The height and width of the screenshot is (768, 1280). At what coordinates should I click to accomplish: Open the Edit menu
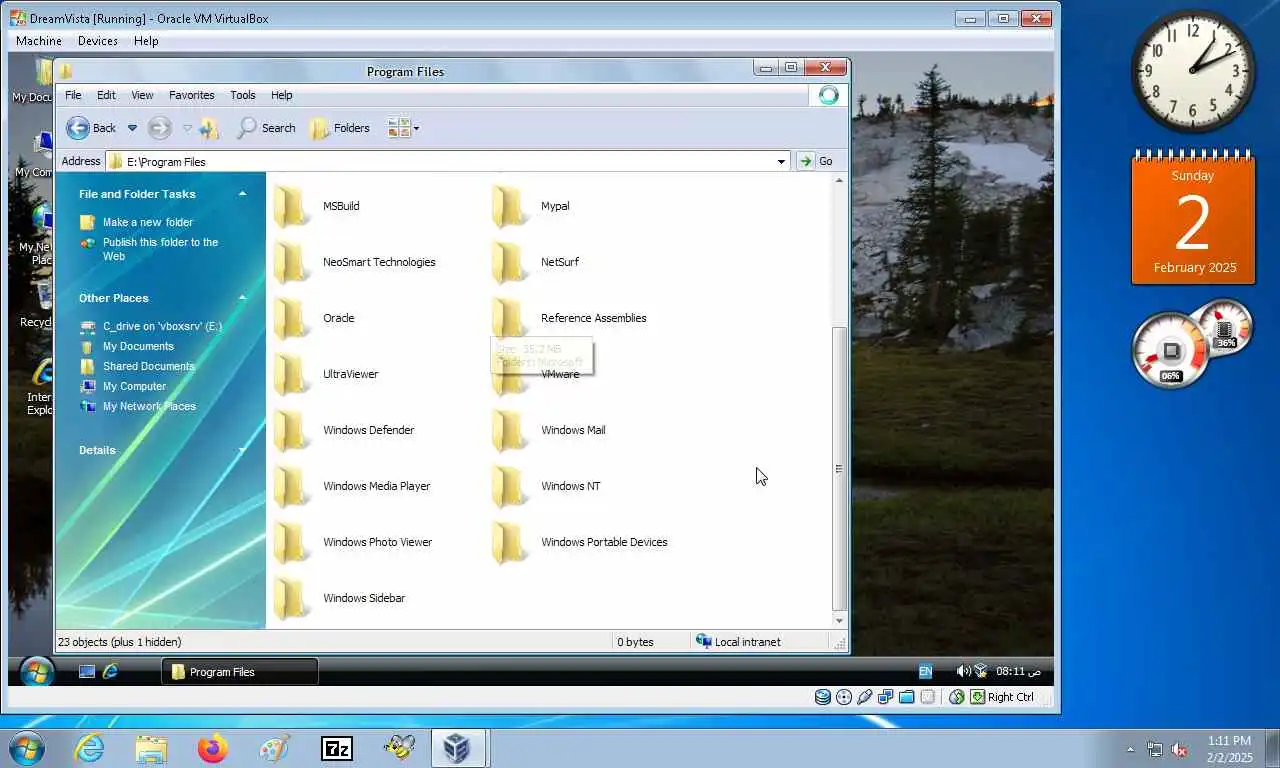(x=106, y=95)
